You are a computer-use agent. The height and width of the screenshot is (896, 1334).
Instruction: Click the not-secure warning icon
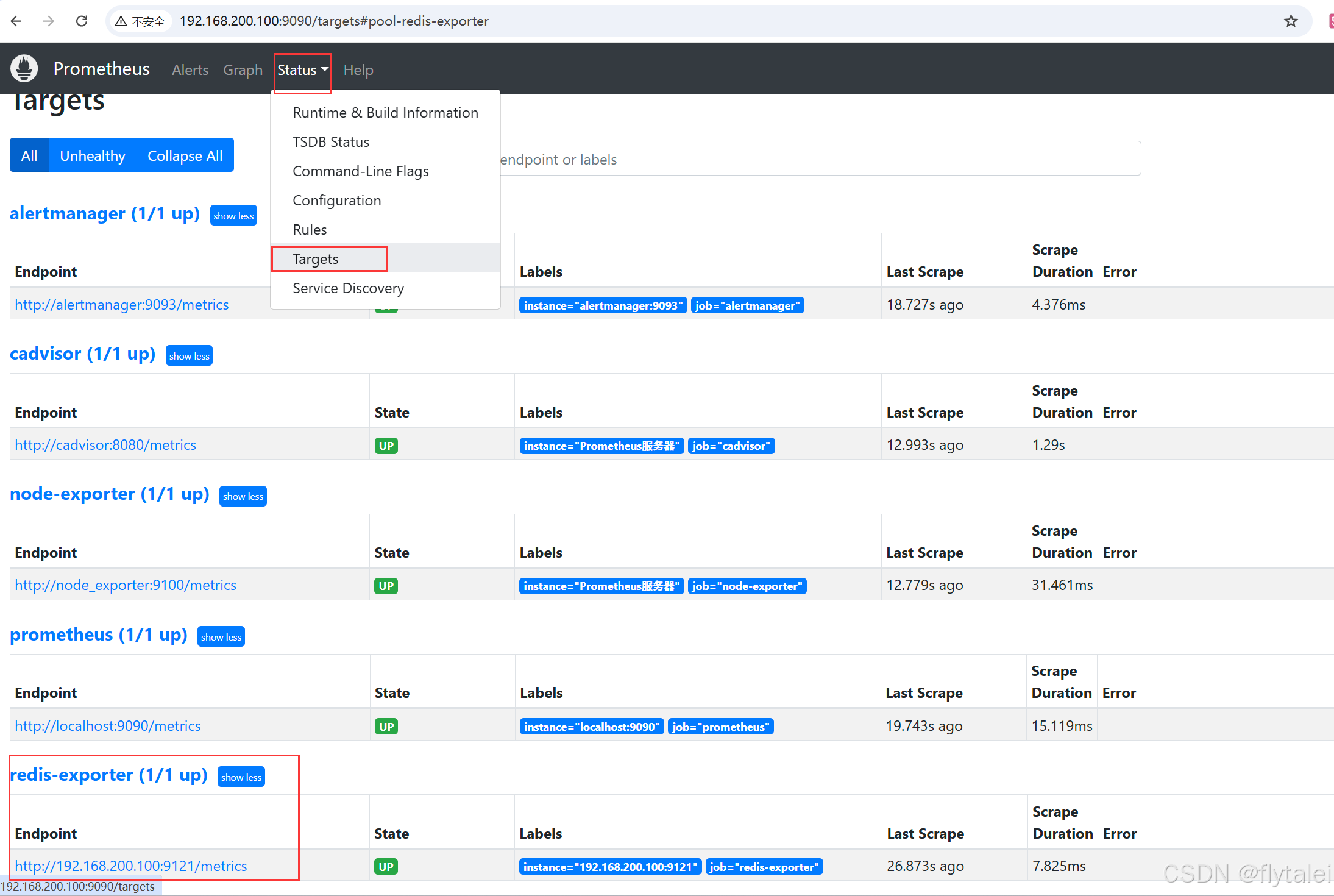coord(121,21)
